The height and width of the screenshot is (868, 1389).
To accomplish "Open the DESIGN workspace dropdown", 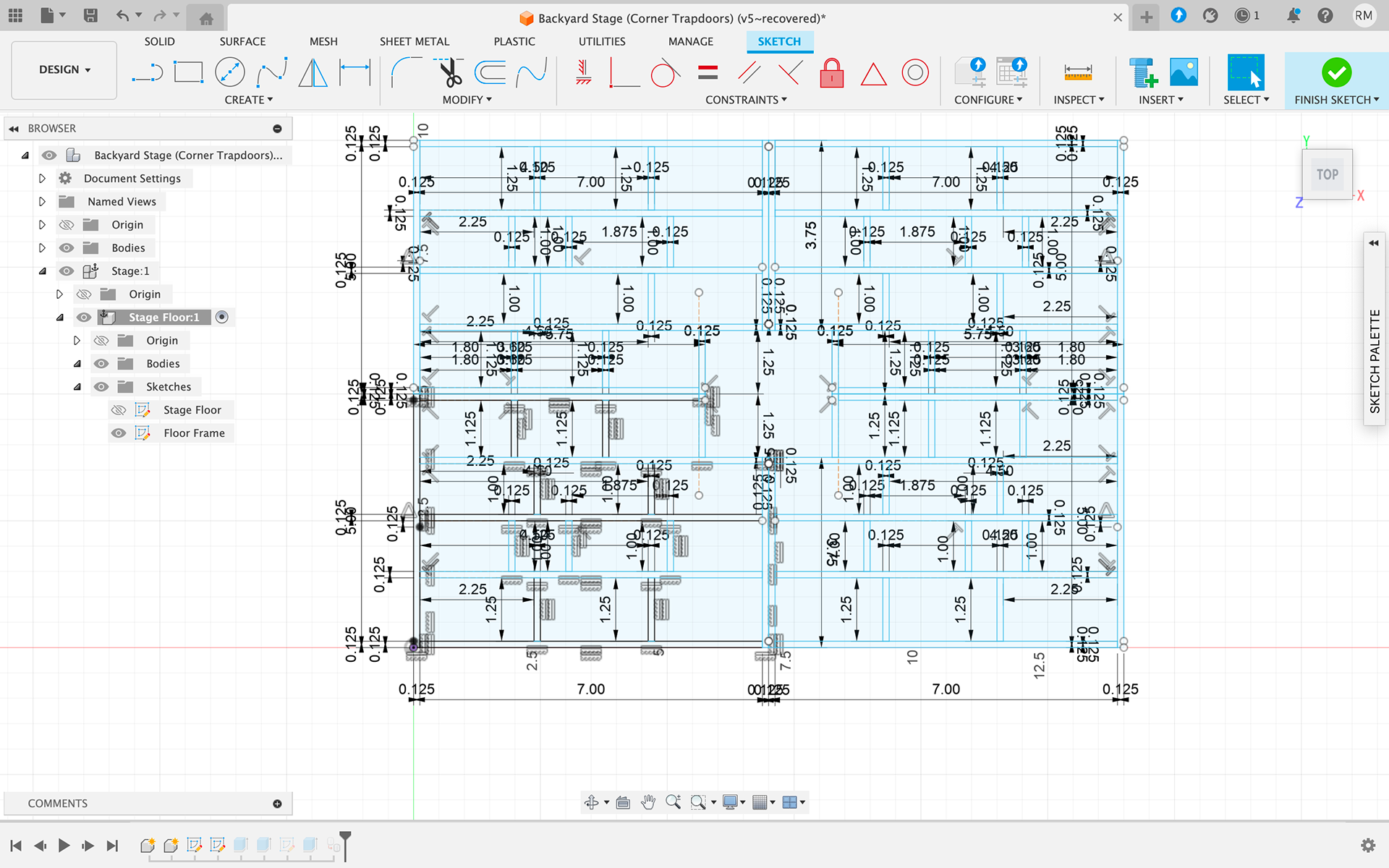I will 64,70.
